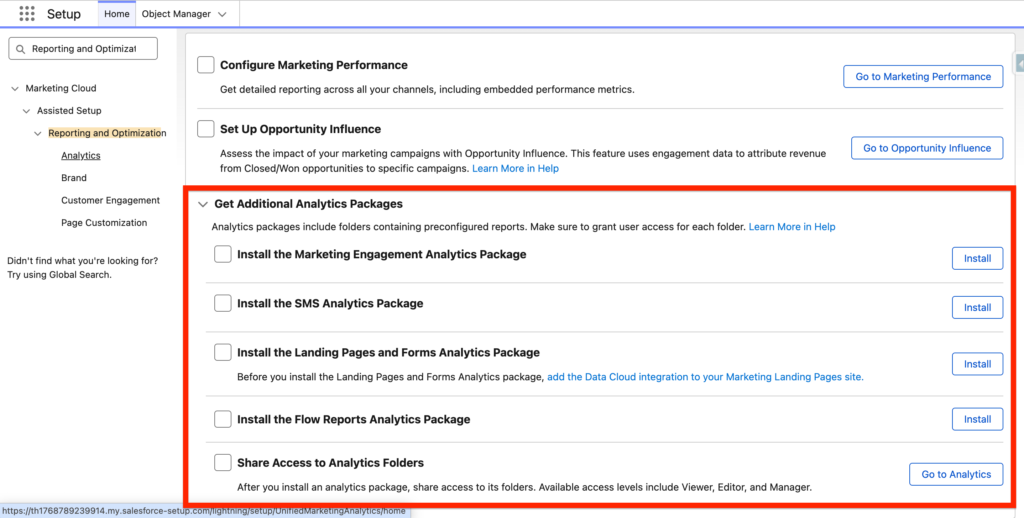Tick the Set Up Opportunity Influence checkbox
1024x518 pixels.
206,129
